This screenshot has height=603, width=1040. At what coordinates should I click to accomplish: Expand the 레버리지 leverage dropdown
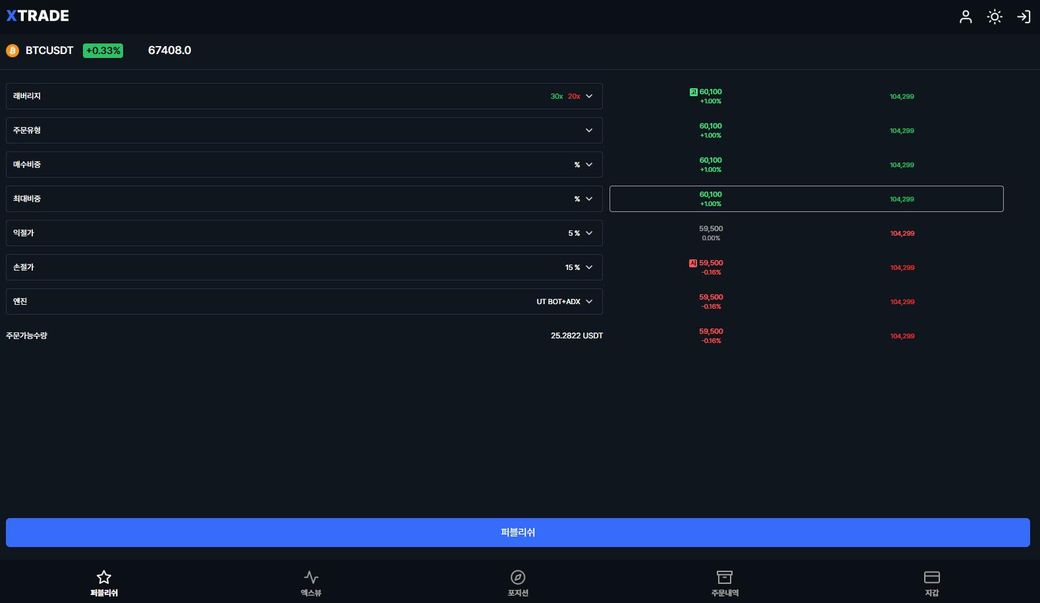589,96
